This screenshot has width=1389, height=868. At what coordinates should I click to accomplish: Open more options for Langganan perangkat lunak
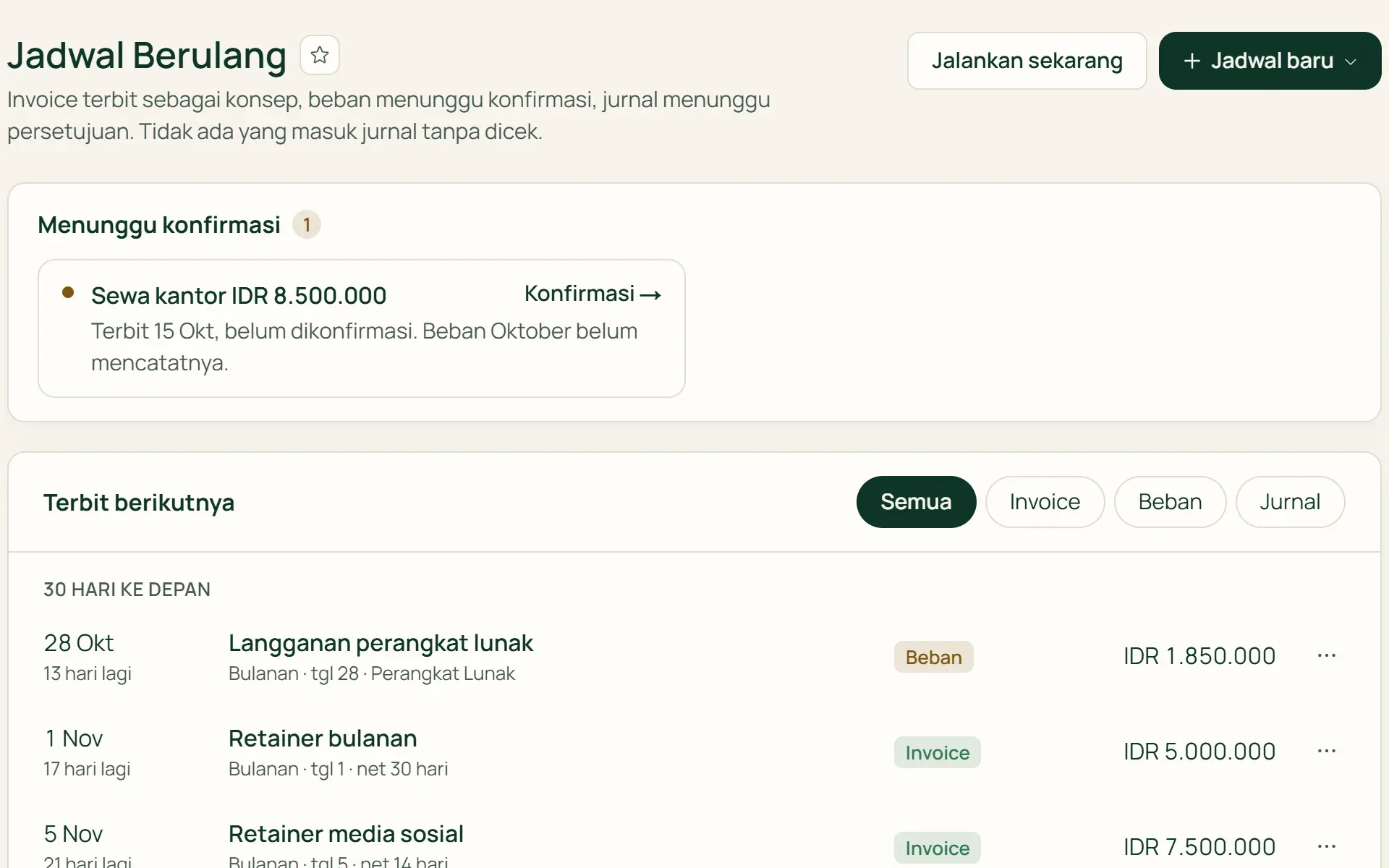coord(1326,655)
